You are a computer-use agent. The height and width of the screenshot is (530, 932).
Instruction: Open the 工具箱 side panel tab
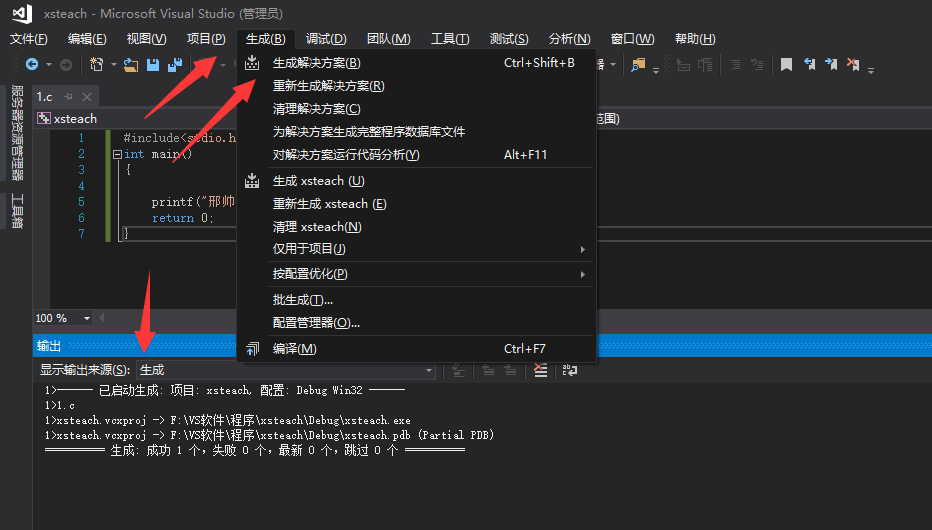click(x=16, y=210)
